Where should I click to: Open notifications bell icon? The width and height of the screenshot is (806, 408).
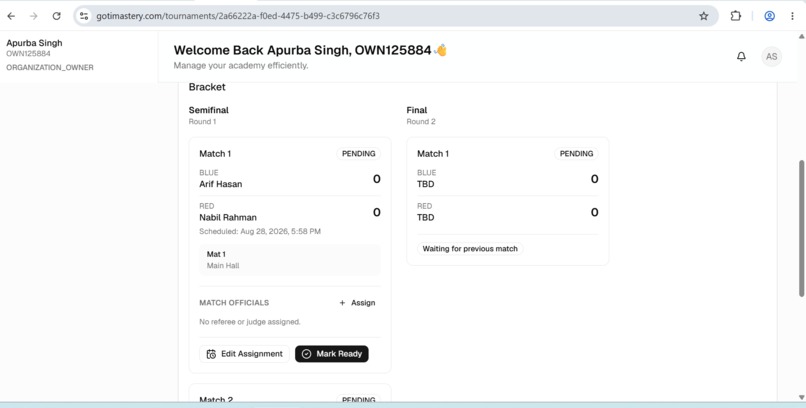point(741,57)
